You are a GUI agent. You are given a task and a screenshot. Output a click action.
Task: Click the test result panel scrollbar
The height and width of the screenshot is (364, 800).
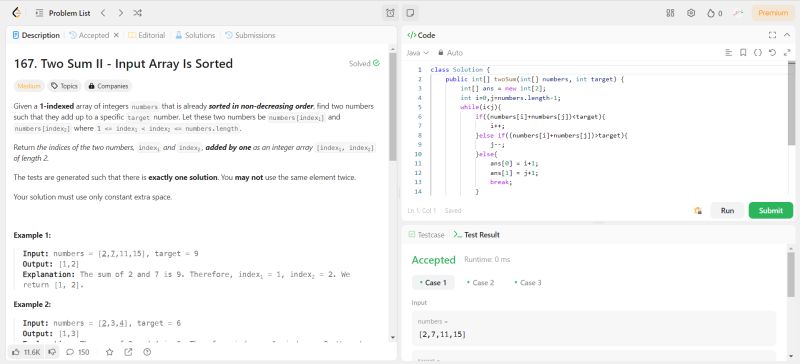791,275
